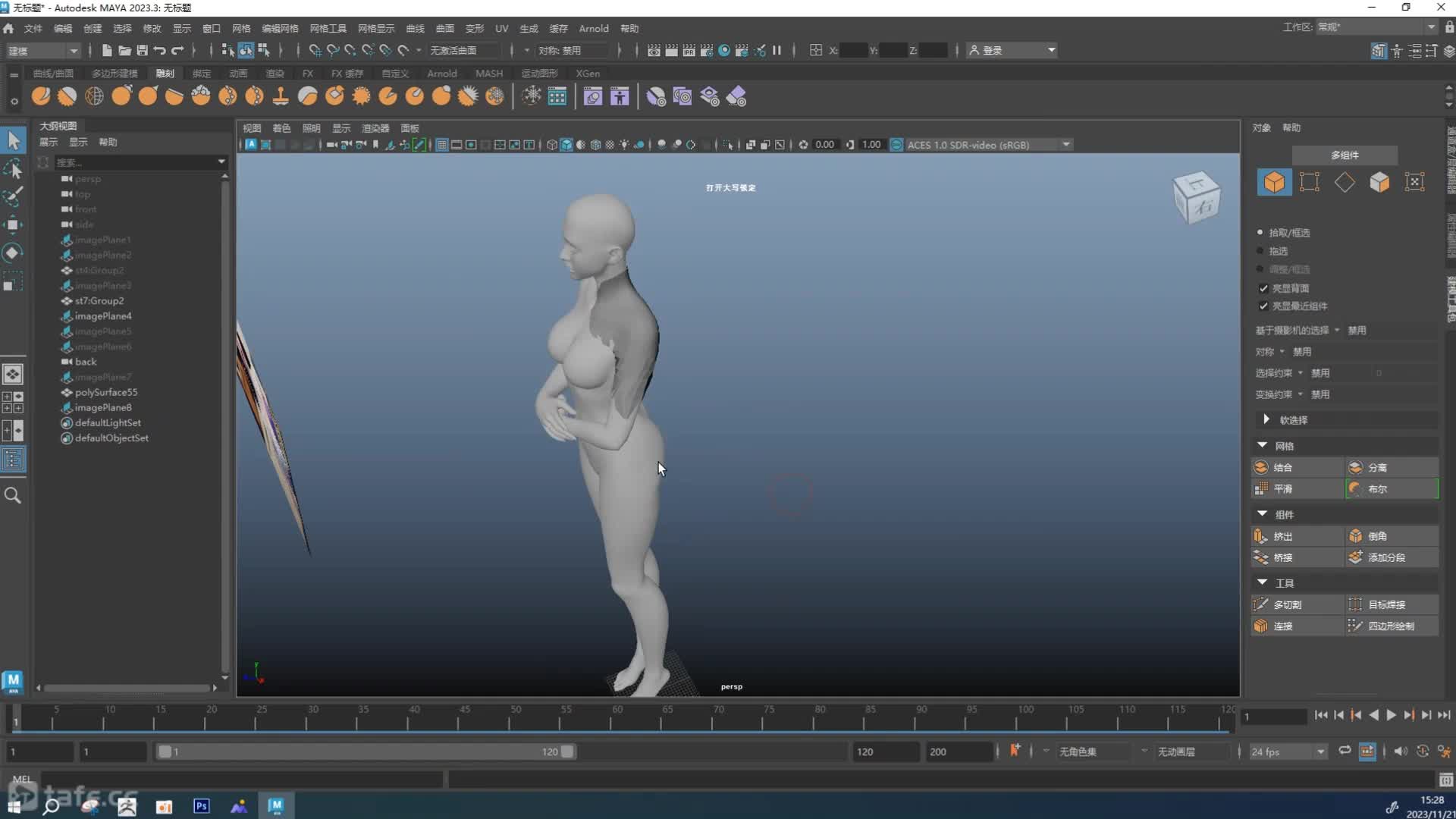Open the 文件 File menu

pyautogui.click(x=33, y=28)
